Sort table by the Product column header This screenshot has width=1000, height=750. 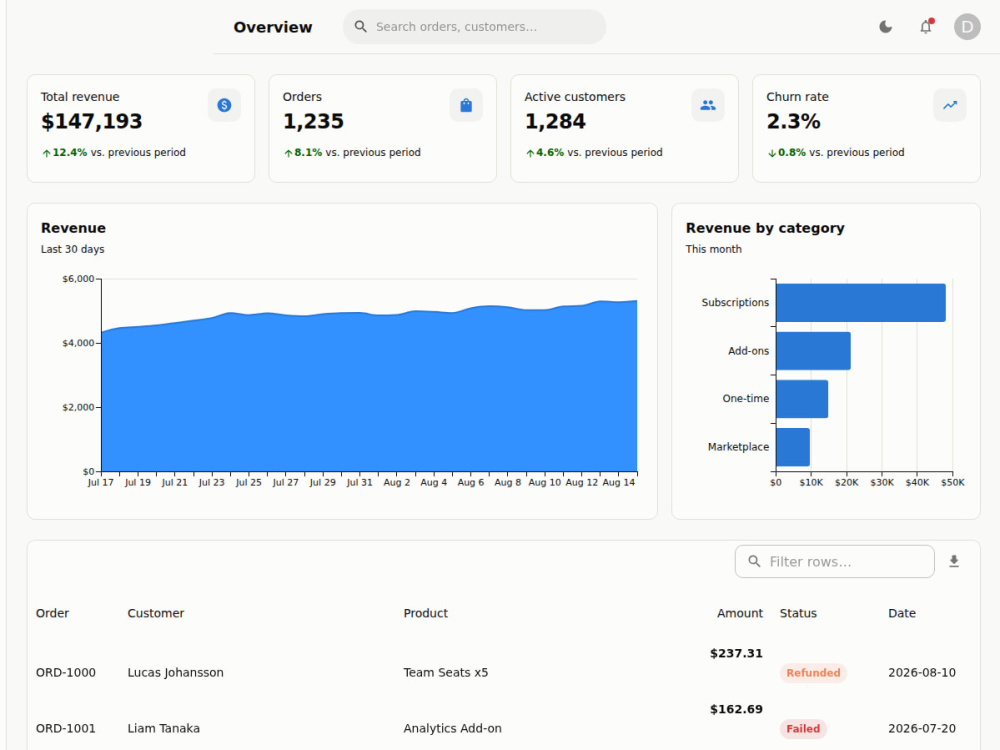[425, 613]
